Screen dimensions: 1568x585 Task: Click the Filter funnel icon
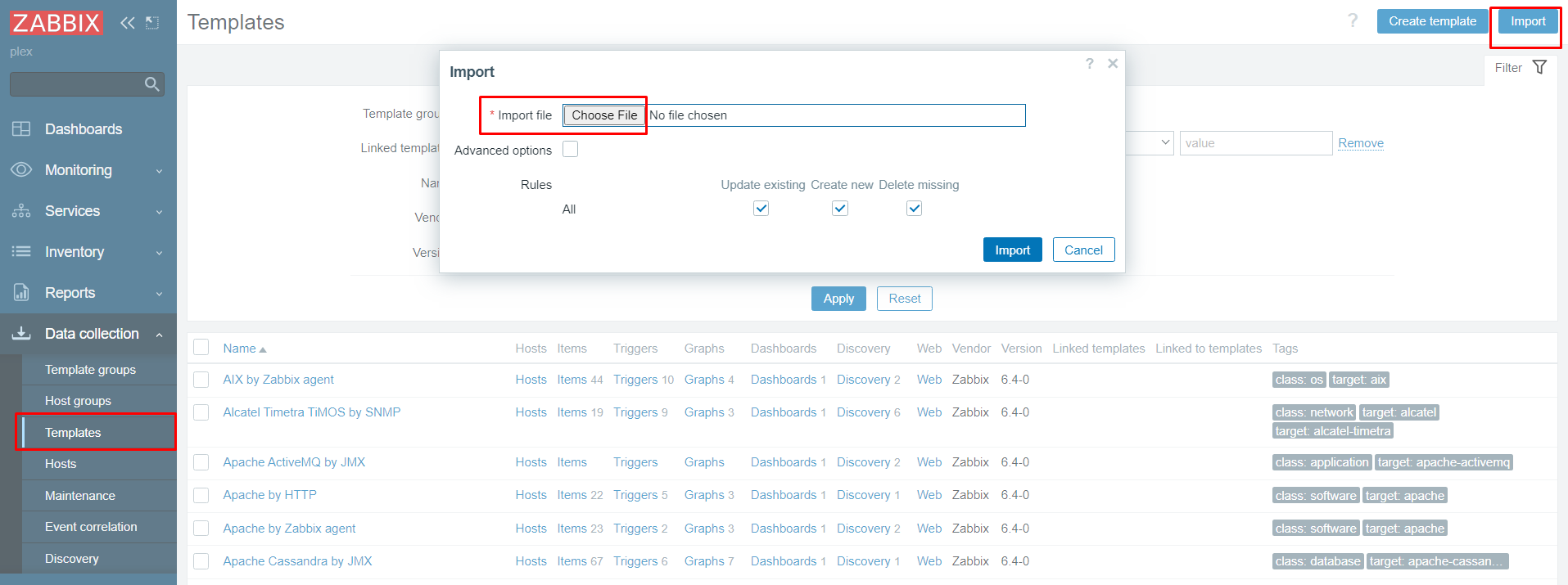1539,68
